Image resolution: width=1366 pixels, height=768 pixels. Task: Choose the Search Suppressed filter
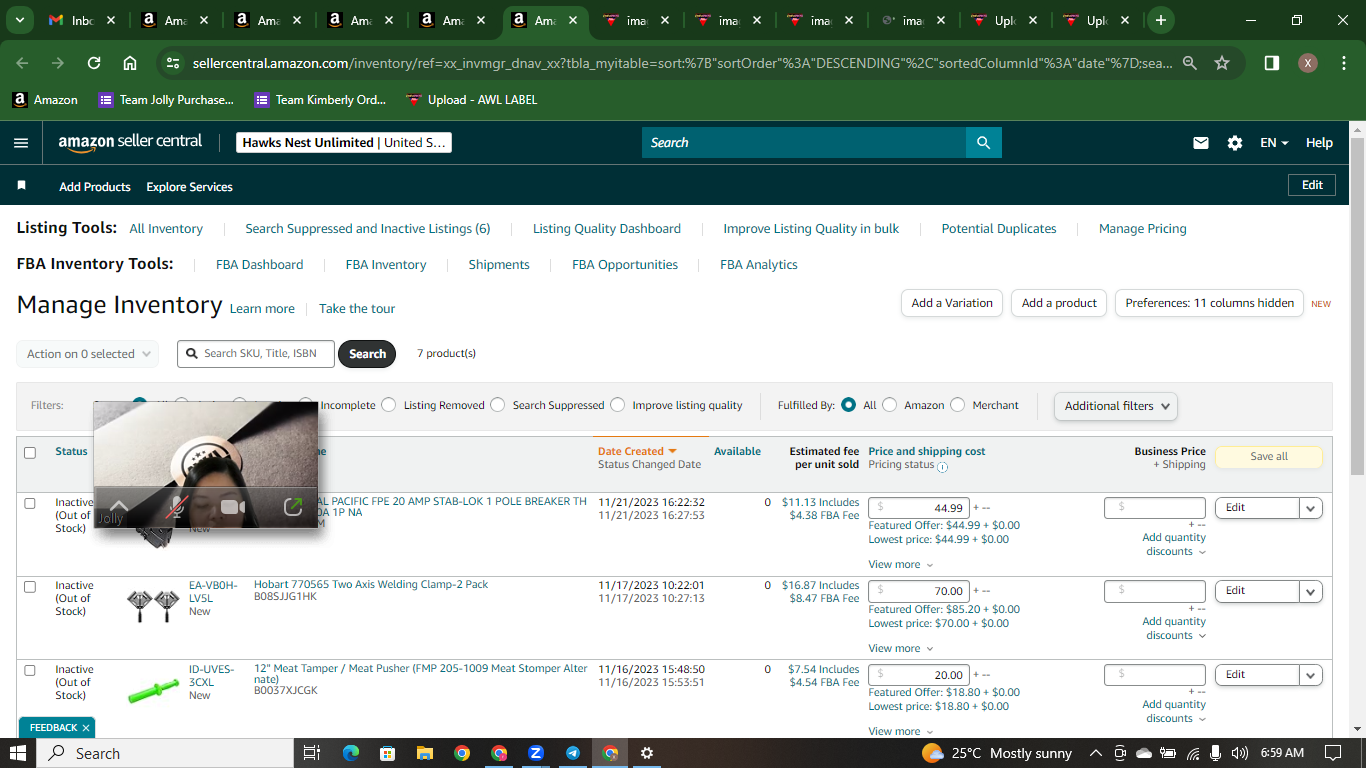498,405
